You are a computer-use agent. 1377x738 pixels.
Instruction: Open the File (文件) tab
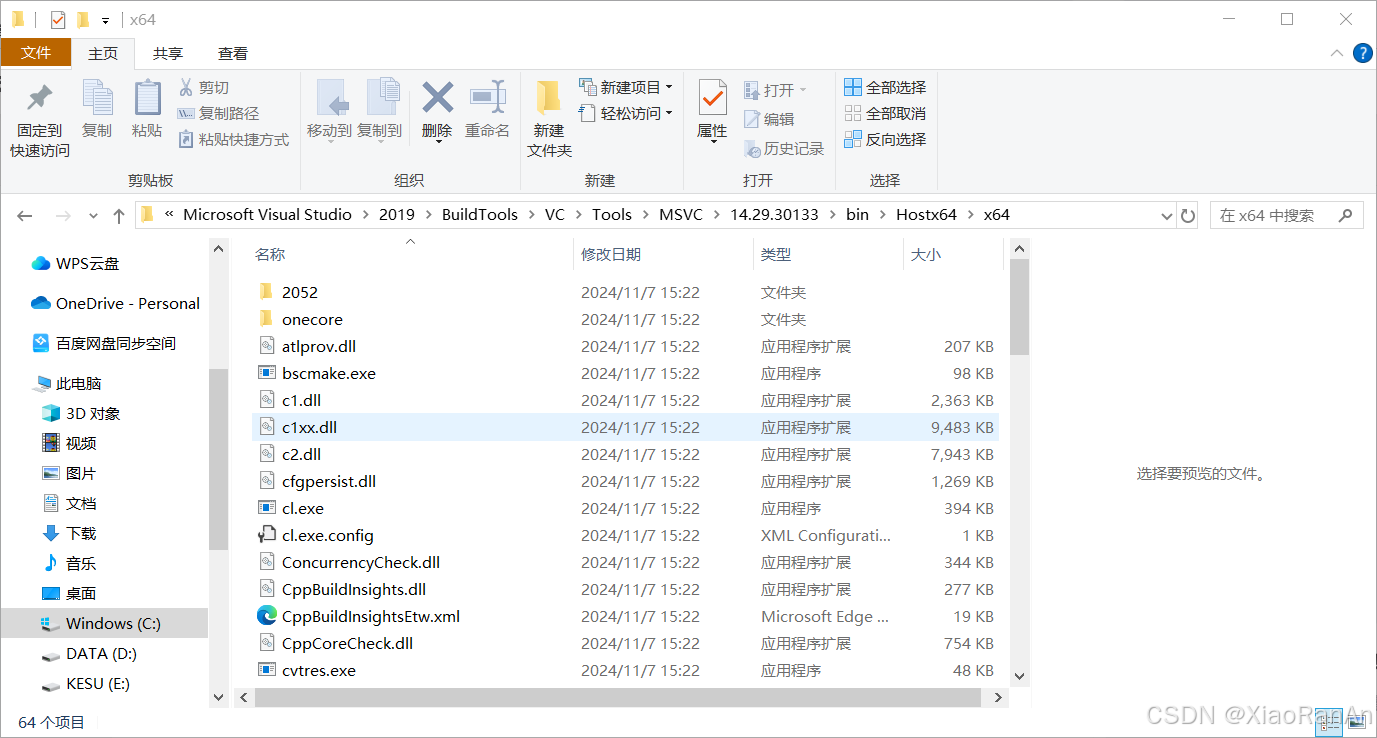click(36, 53)
